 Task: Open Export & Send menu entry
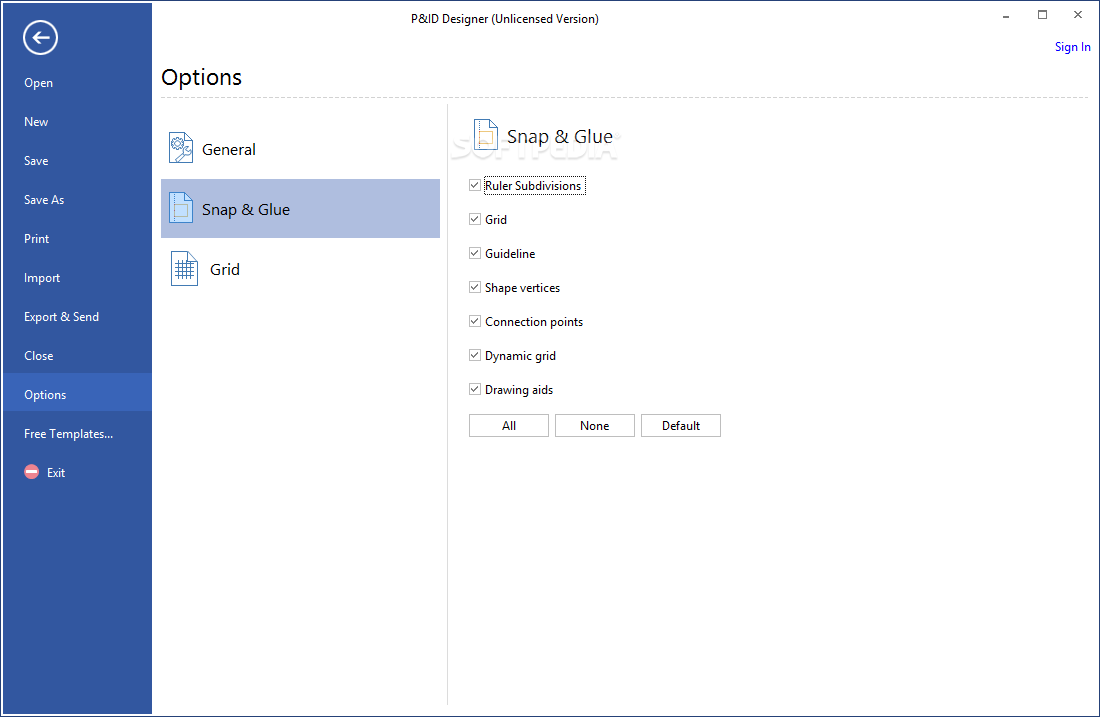pos(62,316)
